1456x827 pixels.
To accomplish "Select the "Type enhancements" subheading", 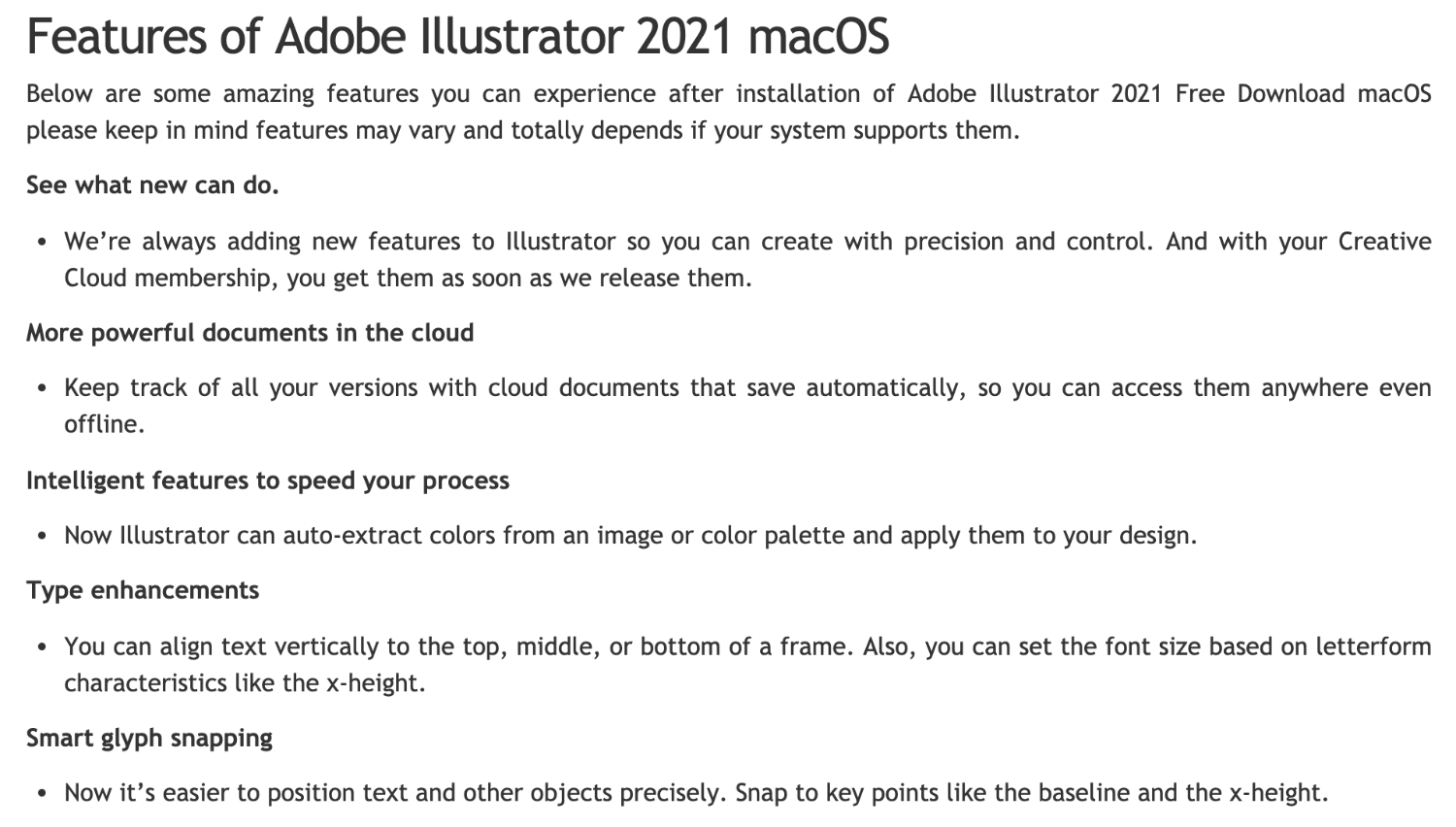I will click(x=143, y=590).
